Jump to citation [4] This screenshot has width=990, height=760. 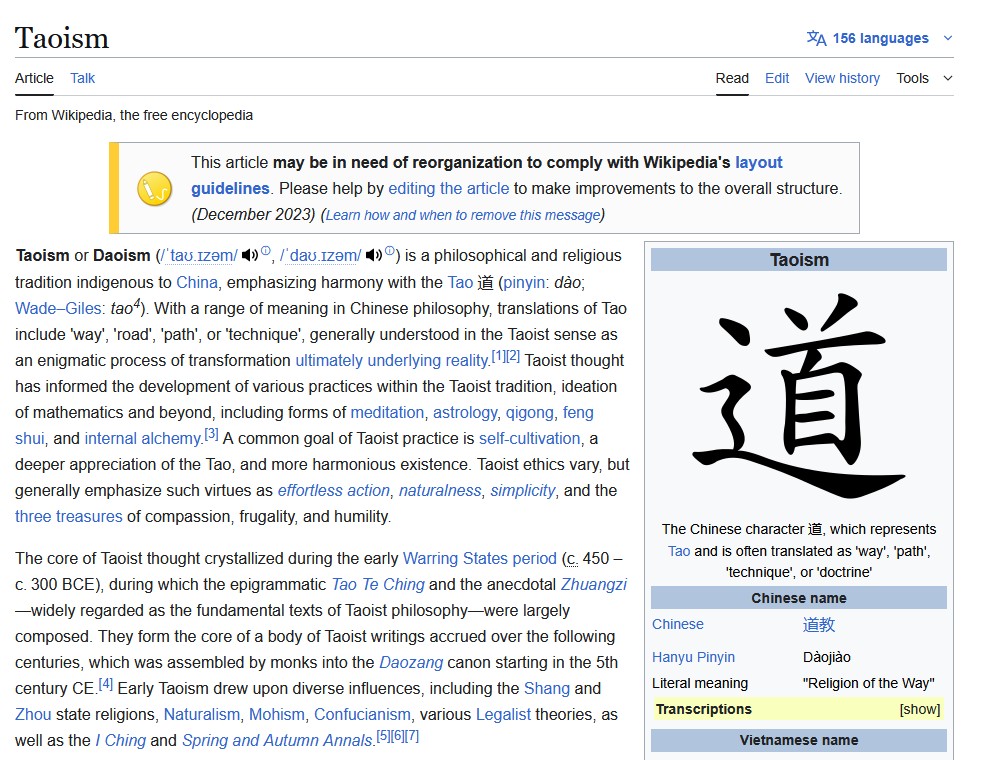coord(106,684)
